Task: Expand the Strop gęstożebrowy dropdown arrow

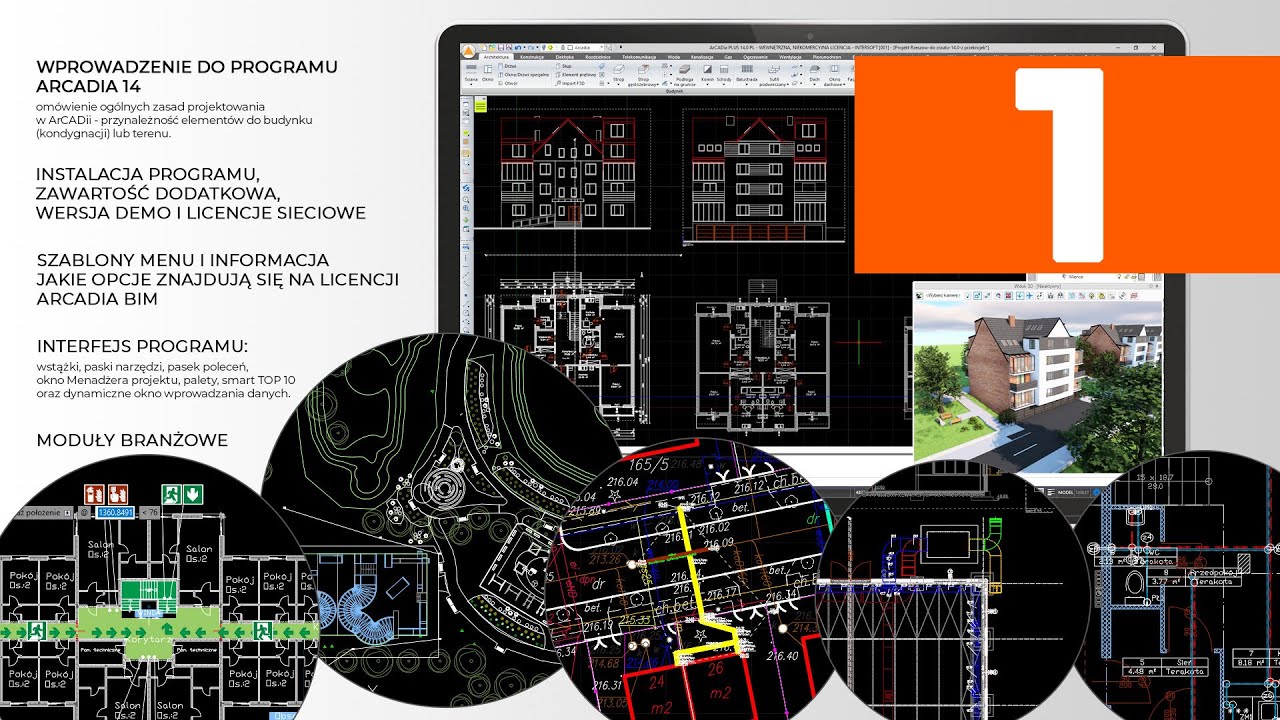Action: click(x=657, y=85)
